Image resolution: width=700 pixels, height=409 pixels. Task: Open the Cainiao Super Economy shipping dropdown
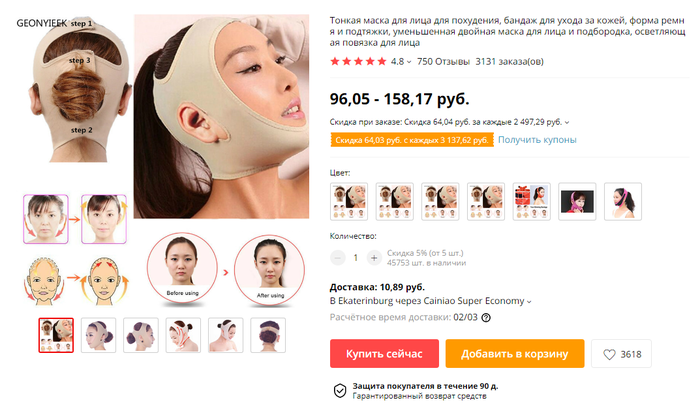(x=529, y=302)
